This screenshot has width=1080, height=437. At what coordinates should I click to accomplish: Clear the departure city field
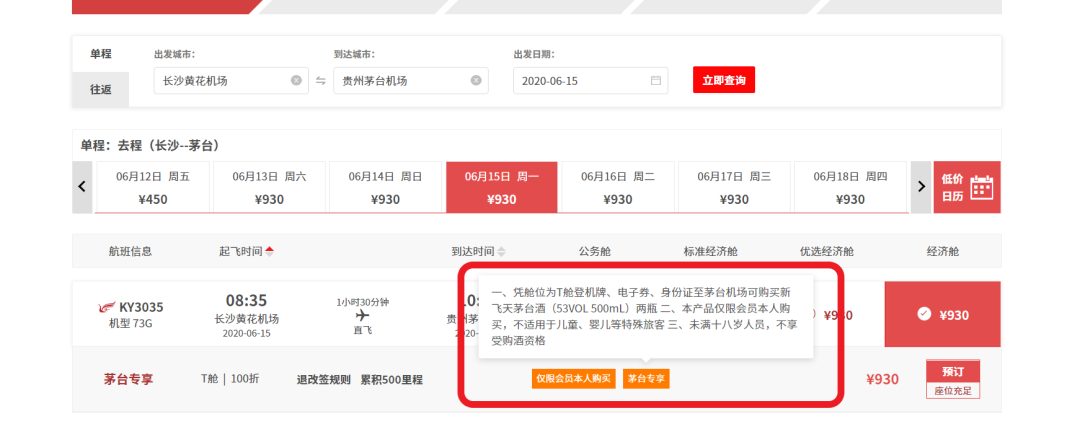[x=296, y=81]
